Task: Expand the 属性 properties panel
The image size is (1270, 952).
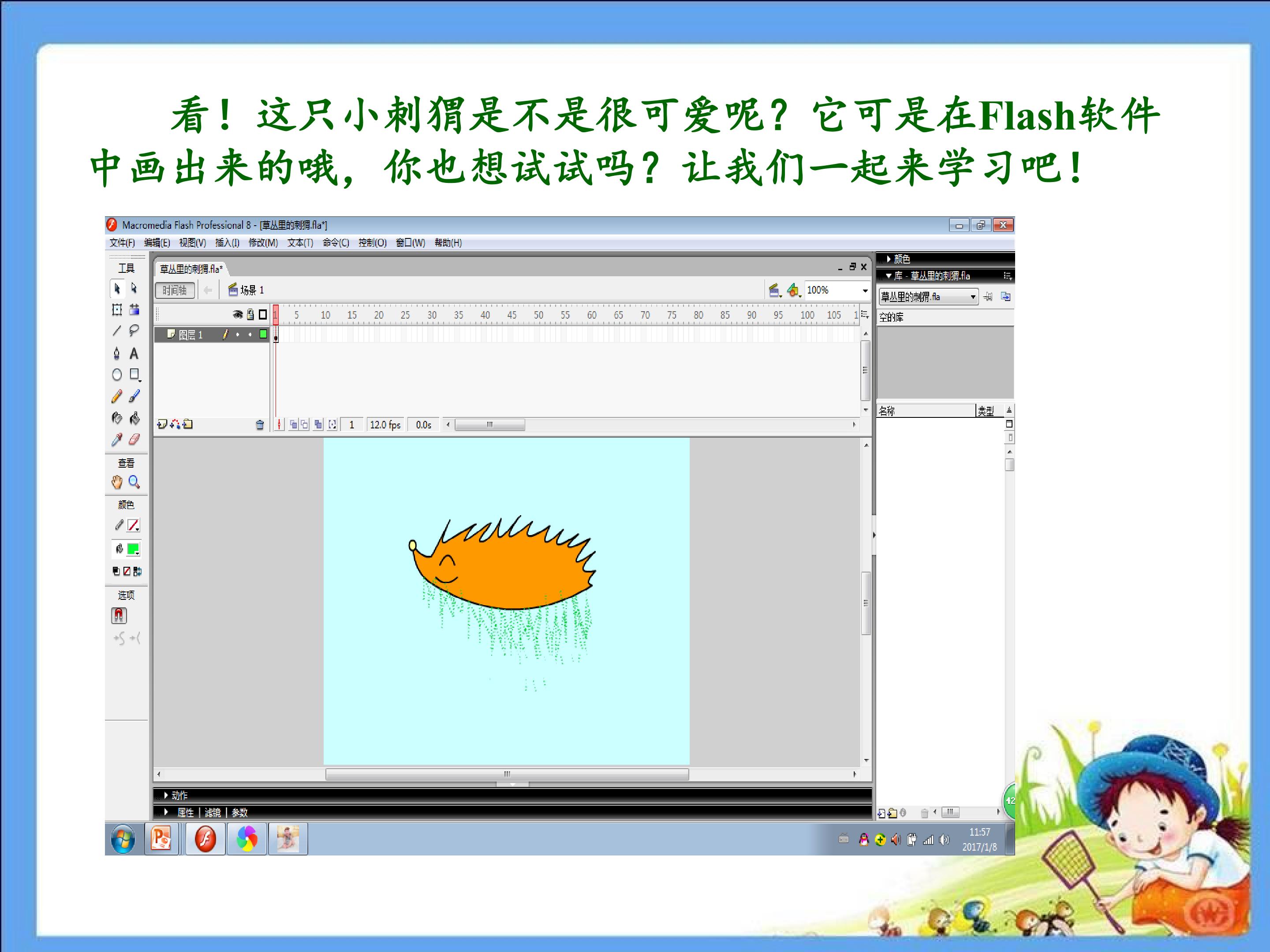Action: (166, 812)
